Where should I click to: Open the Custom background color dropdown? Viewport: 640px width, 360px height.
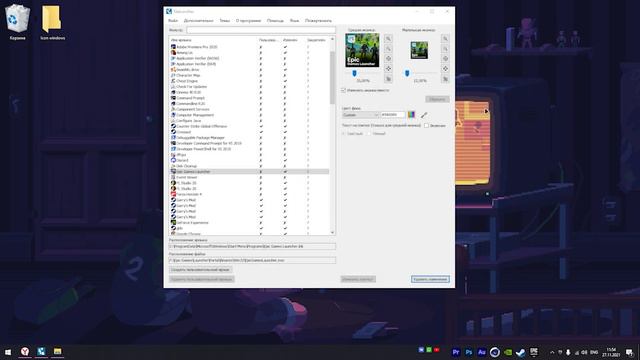coord(360,115)
